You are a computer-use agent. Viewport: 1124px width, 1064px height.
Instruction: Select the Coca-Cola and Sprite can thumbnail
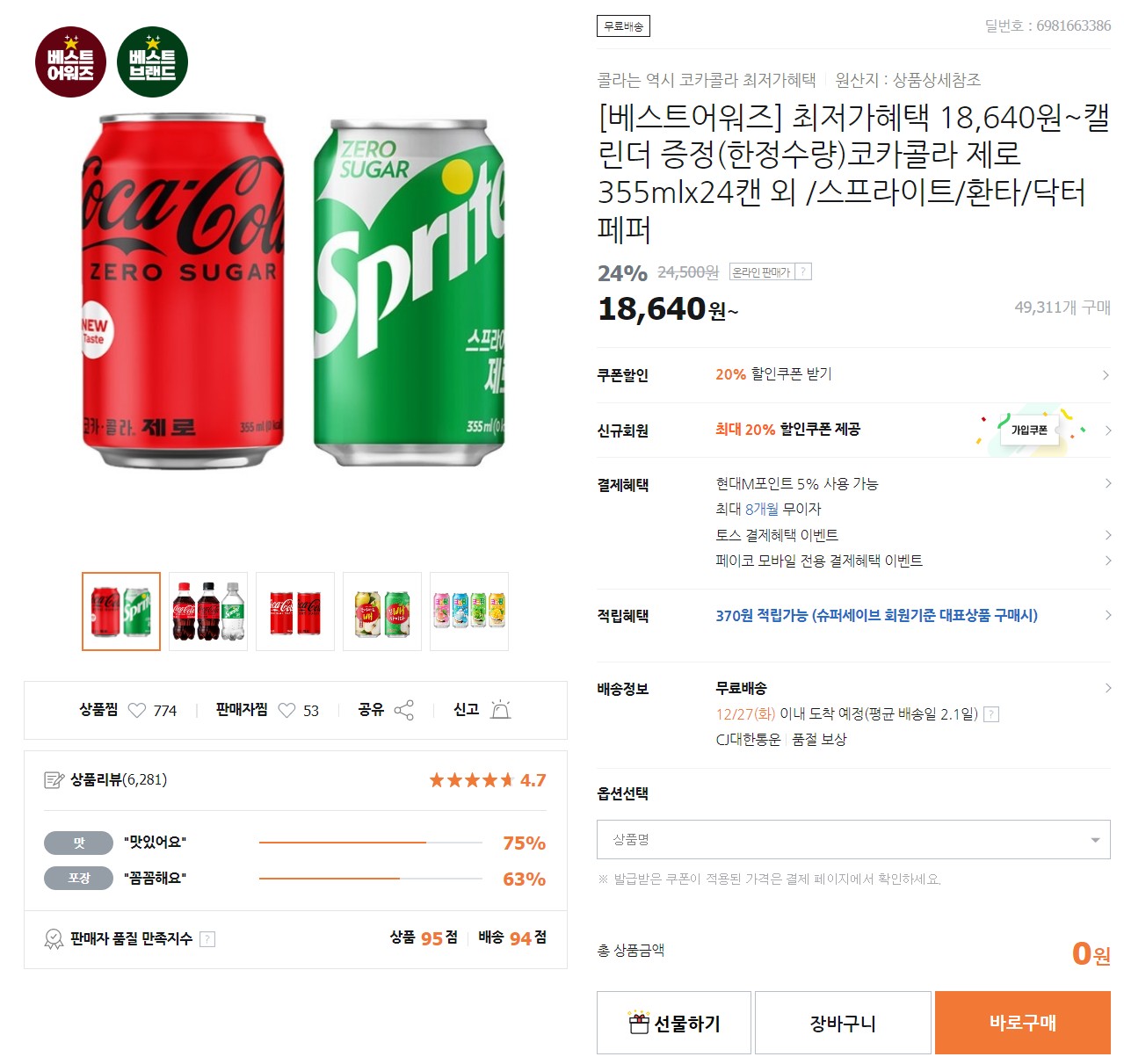pos(120,611)
